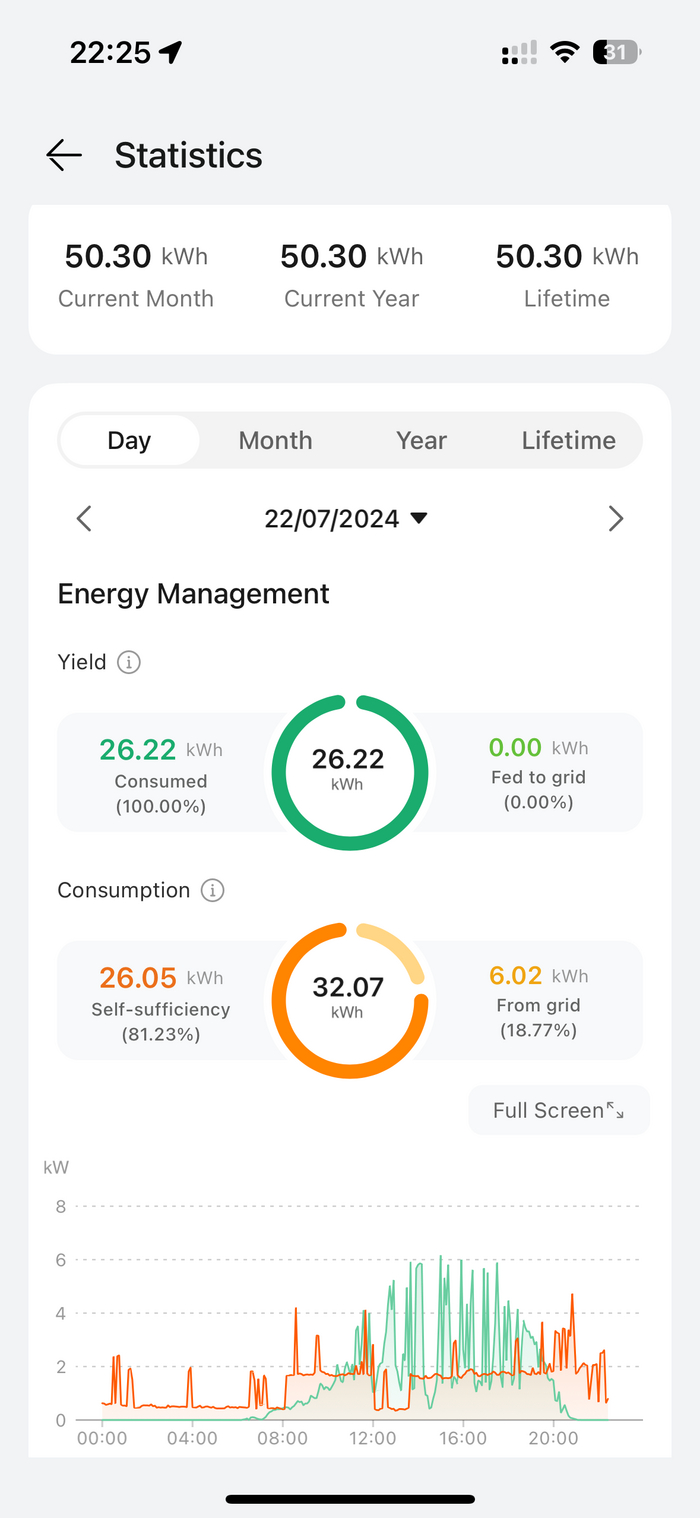Viewport: 700px width, 1518px height.
Task: Switch to the Lifetime view
Action: point(568,440)
